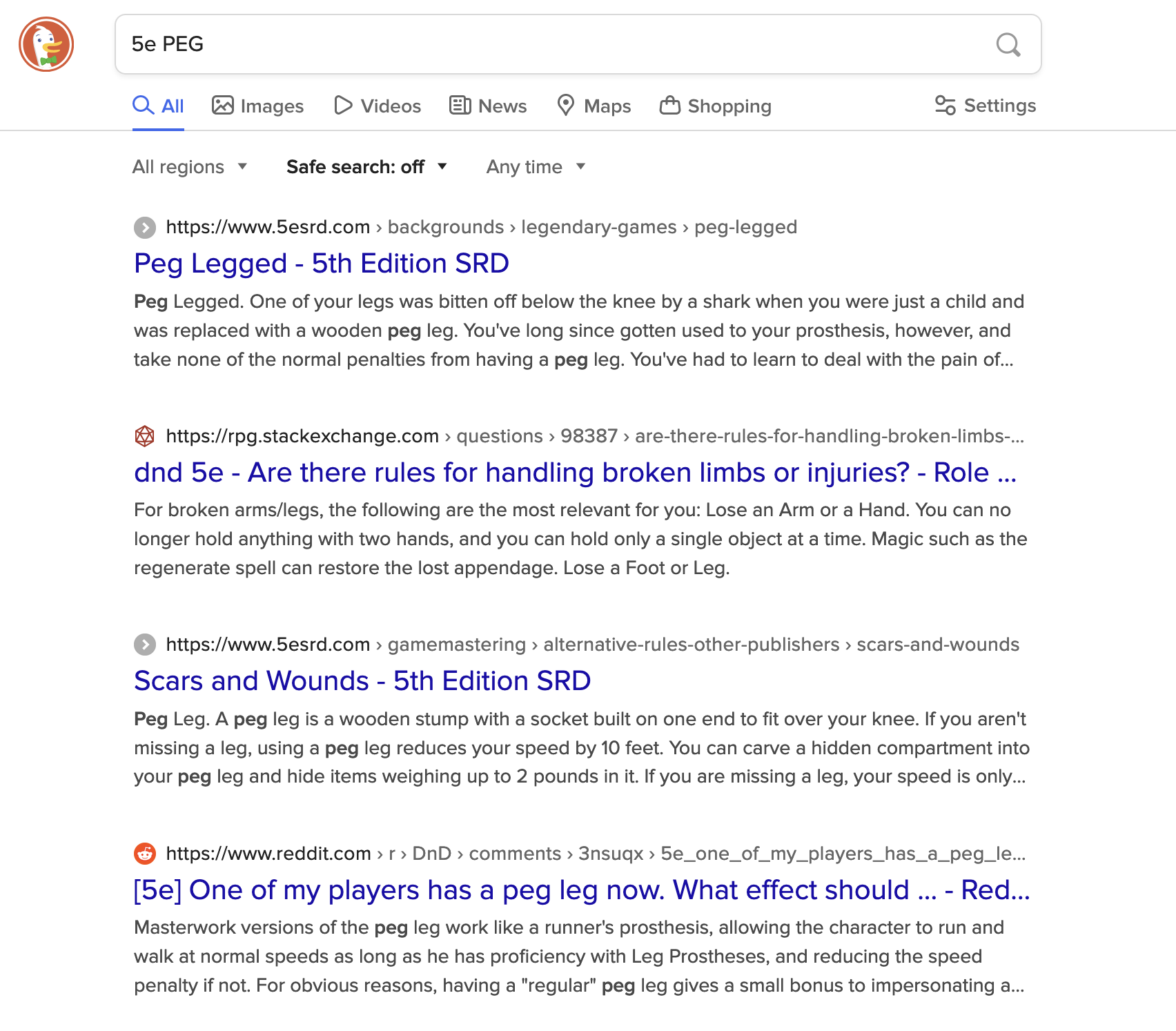1176x1031 pixels.
Task: Open Scars and Wounds - 5th Edition SRD
Action: pyautogui.click(x=362, y=681)
